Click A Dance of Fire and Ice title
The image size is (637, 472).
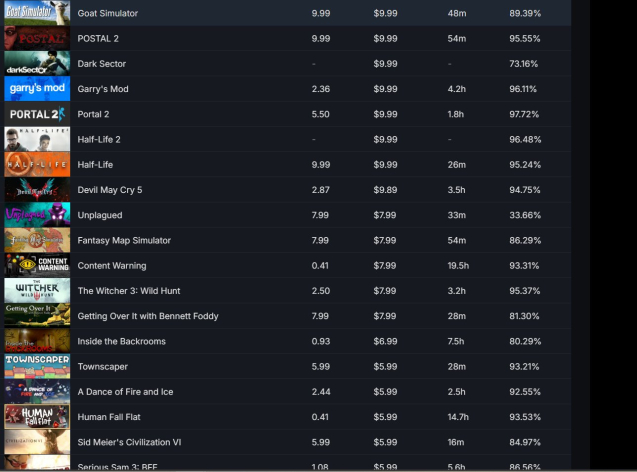tap(125, 392)
